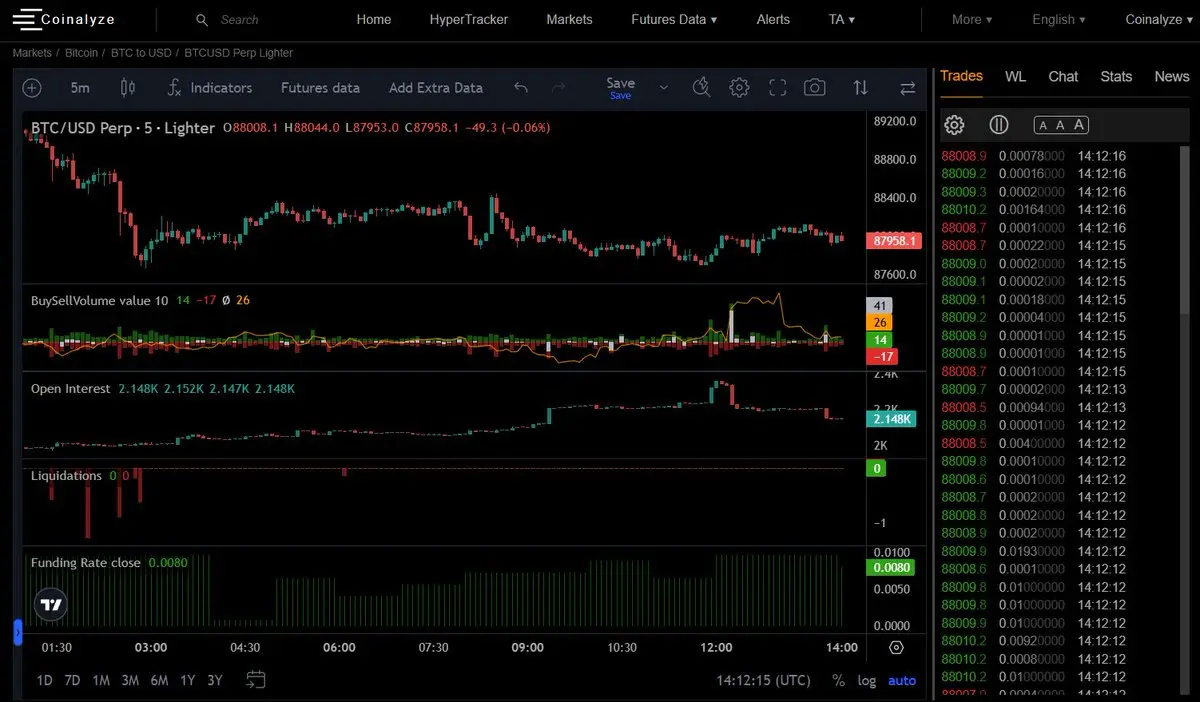Follow the Markets breadcrumb link
Screen dimensions: 1200x702
tap(32, 53)
